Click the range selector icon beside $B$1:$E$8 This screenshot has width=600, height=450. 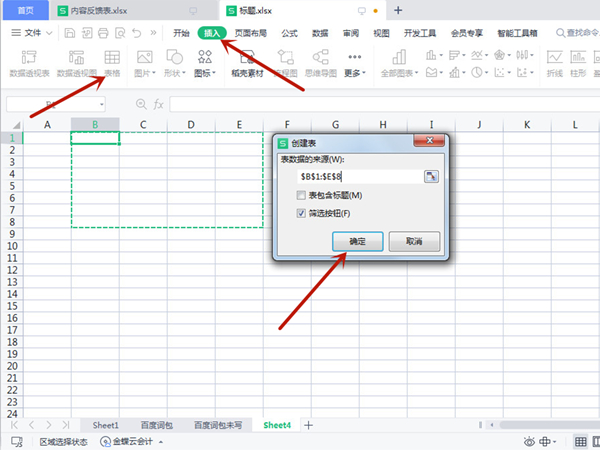click(431, 175)
